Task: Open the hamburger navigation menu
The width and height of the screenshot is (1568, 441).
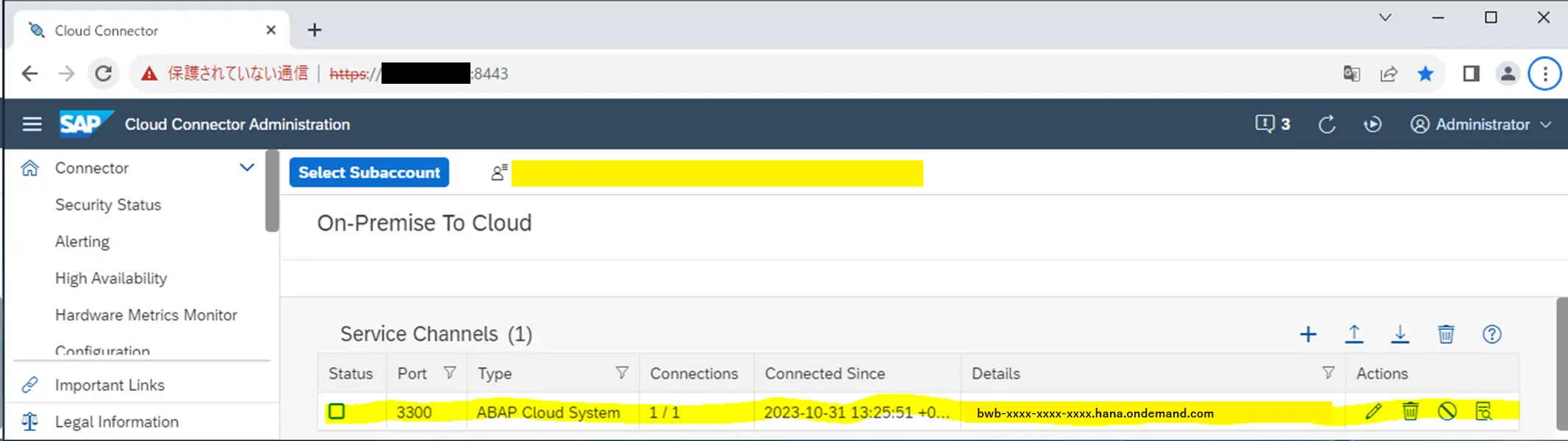Action: [32, 124]
